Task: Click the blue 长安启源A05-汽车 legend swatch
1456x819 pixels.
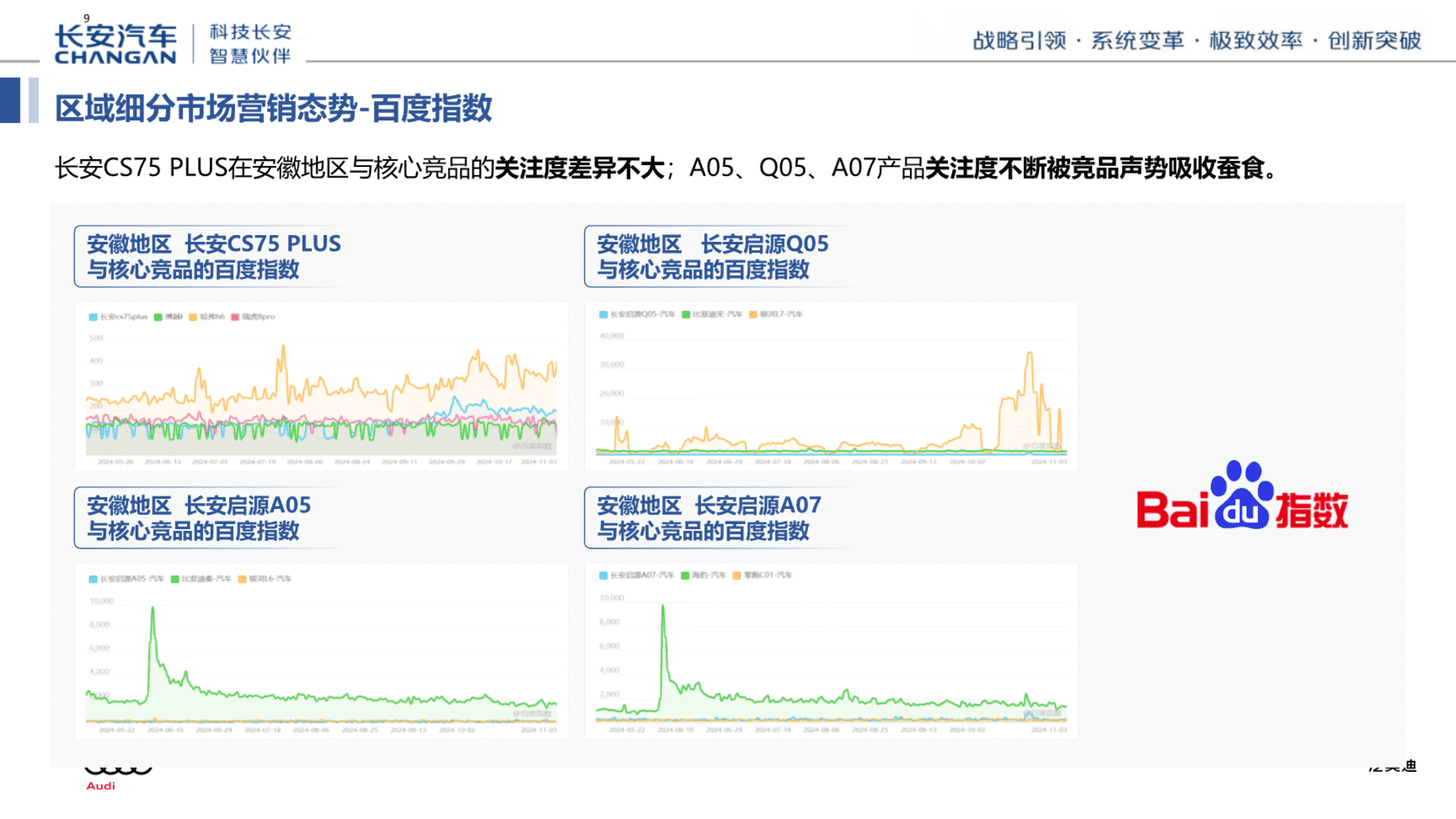Action: (93, 579)
